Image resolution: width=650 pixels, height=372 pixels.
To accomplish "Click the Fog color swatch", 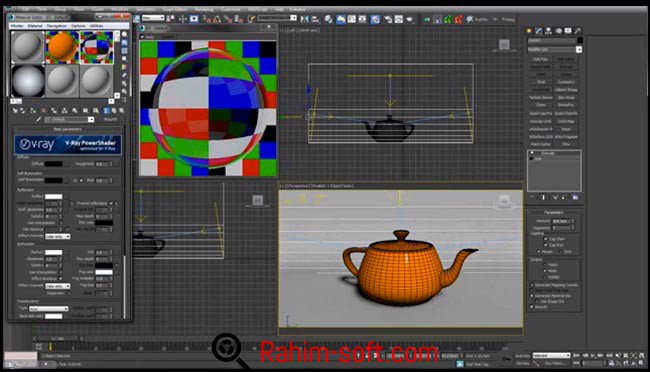I will coord(104,272).
